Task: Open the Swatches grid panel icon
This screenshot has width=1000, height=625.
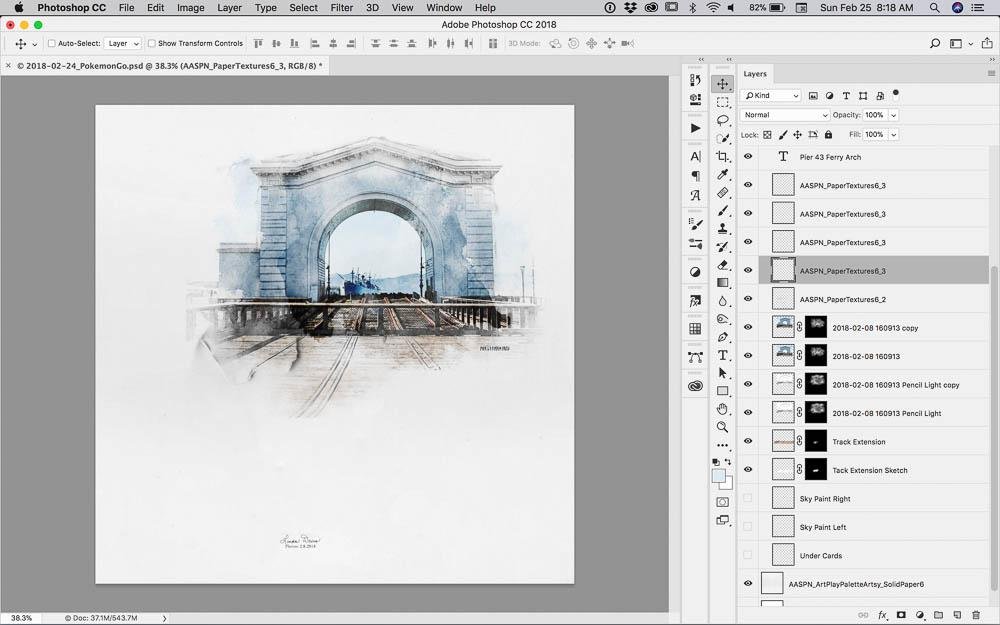Action: (x=695, y=328)
